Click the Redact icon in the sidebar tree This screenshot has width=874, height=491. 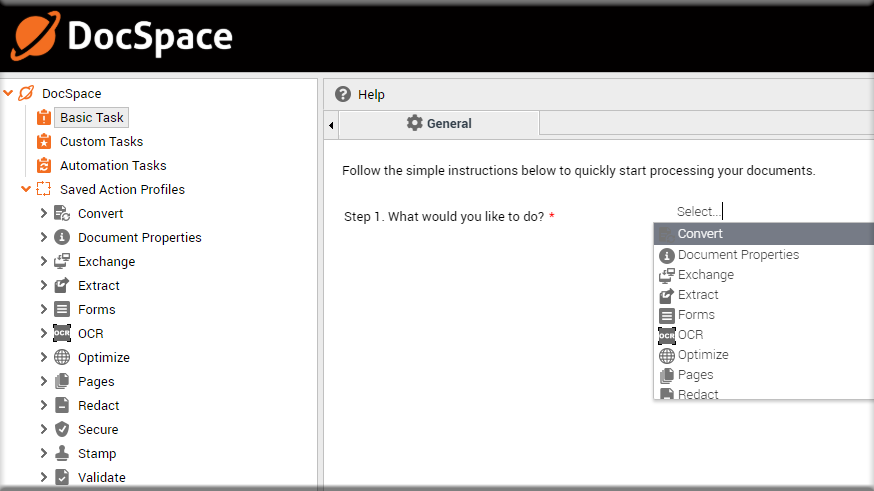tap(62, 405)
